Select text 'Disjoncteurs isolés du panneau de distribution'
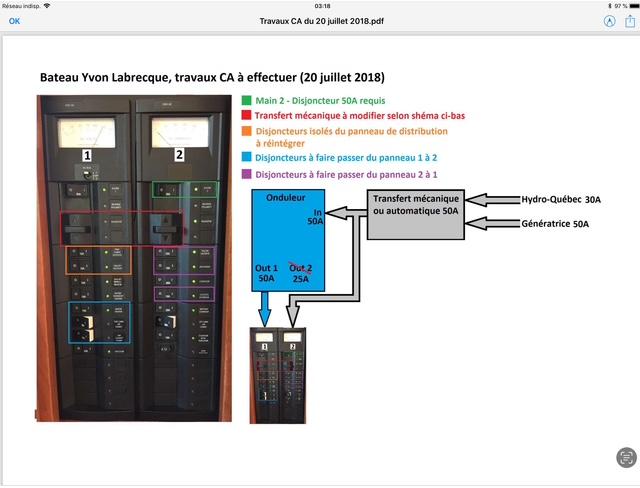The height and width of the screenshot is (488, 640). tap(352, 131)
